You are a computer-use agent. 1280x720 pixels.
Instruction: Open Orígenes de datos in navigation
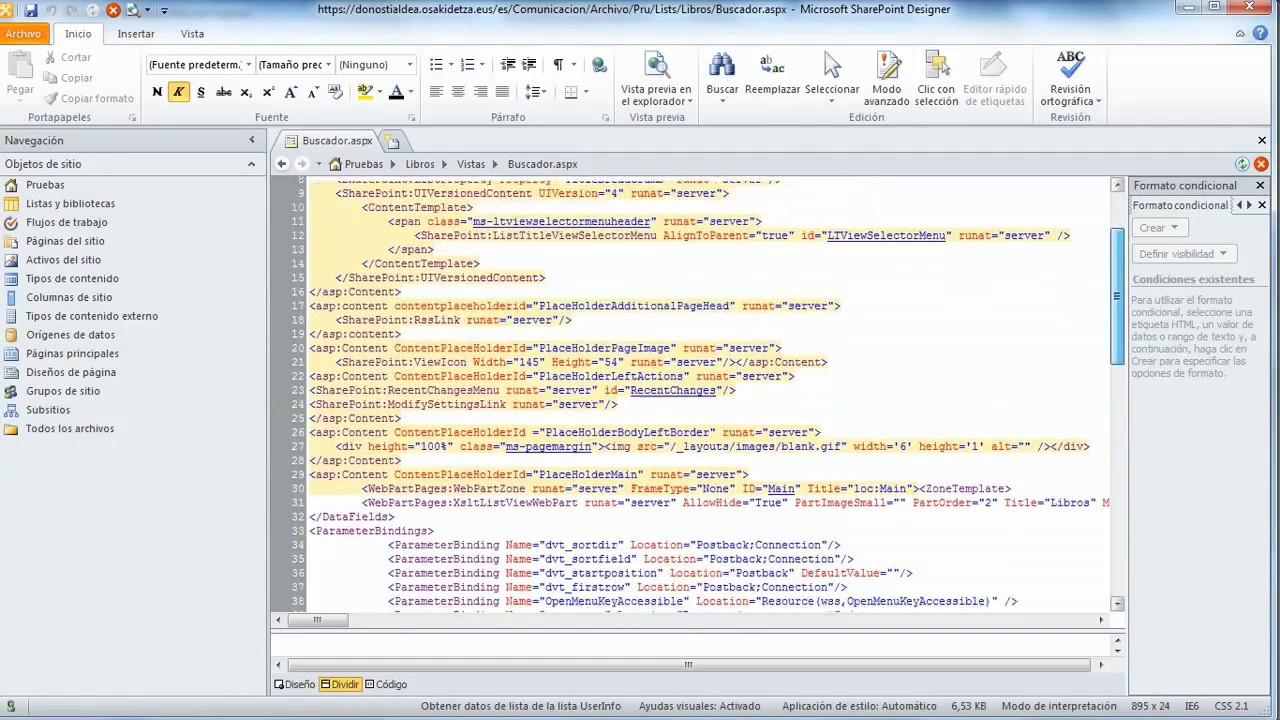click(70, 335)
